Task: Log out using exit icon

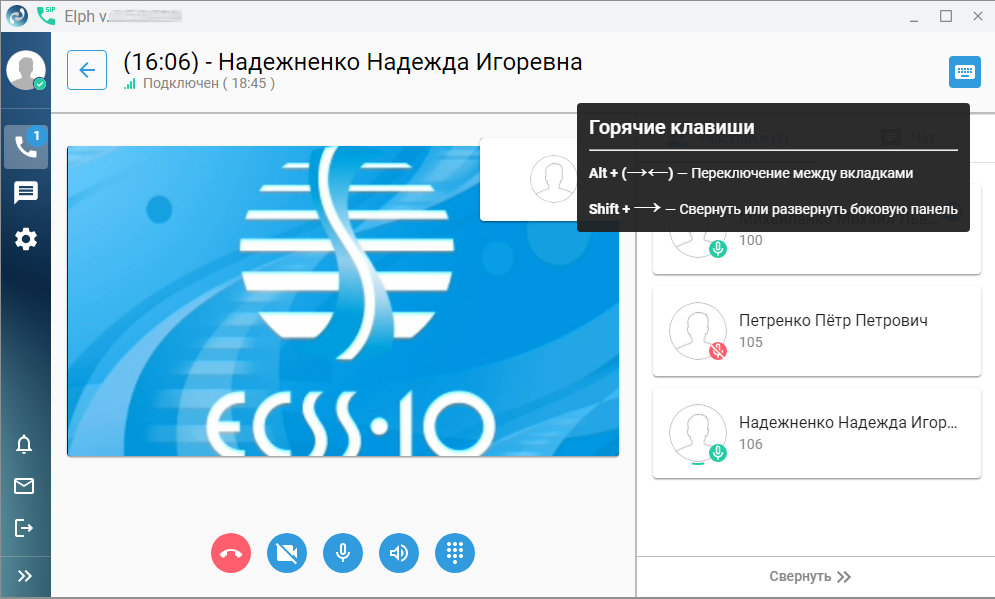Action: (x=24, y=528)
